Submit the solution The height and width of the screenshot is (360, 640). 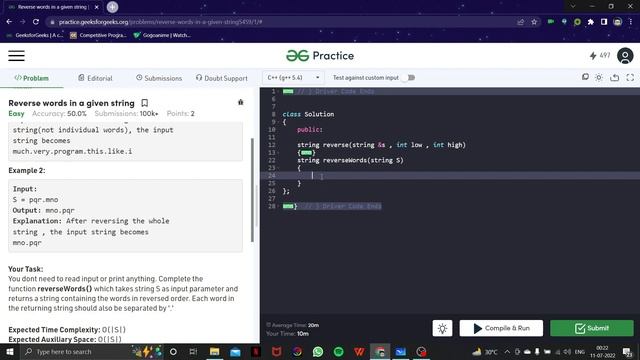pos(592,328)
